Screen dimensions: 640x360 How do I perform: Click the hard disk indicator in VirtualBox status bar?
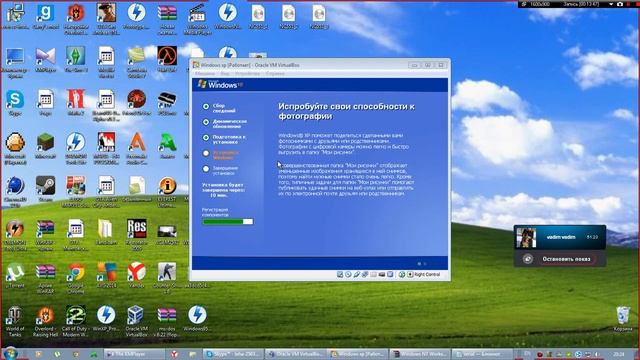pos(340,274)
